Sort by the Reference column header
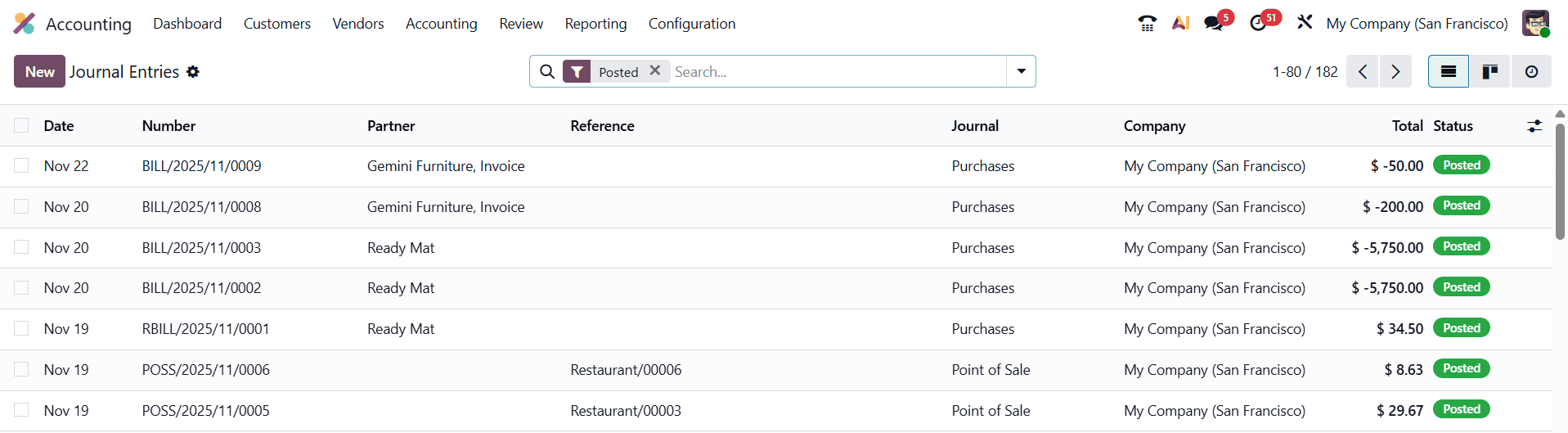The width and height of the screenshot is (1568, 433). point(602,126)
